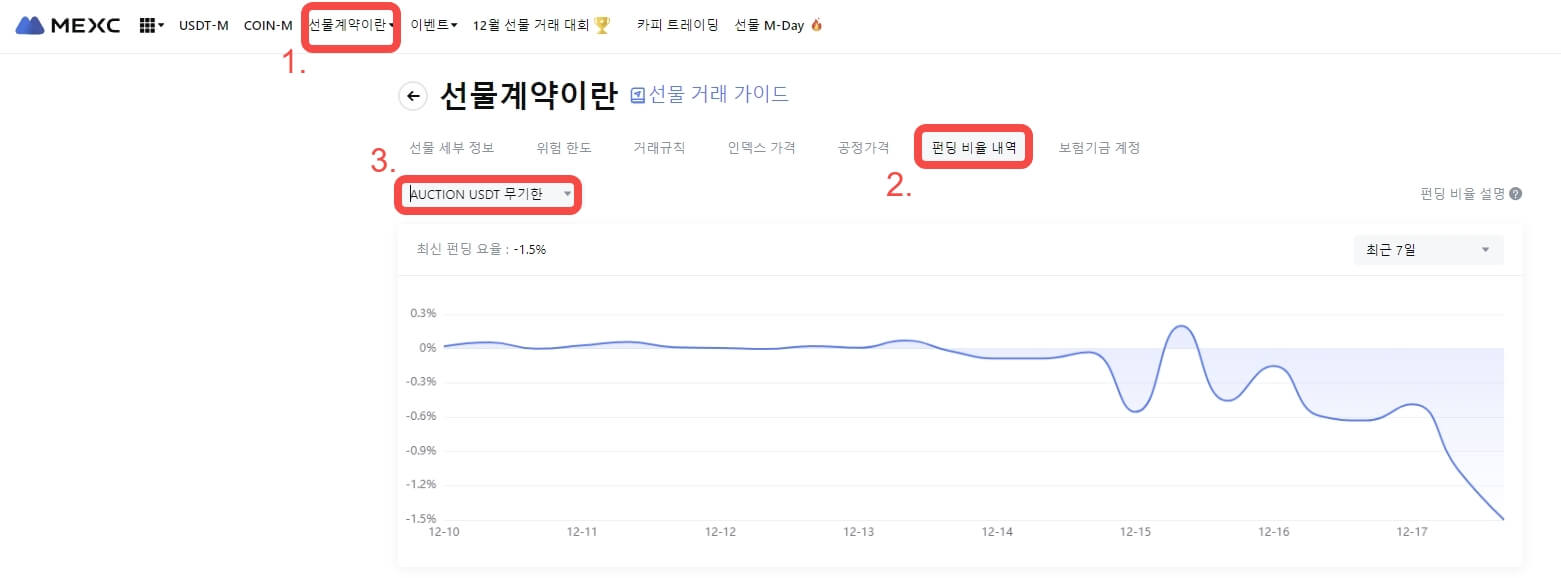Click the 펀딩 비율 설명 question mark icon
Screen dimensions: 1561x578
(x=1516, y=194)
